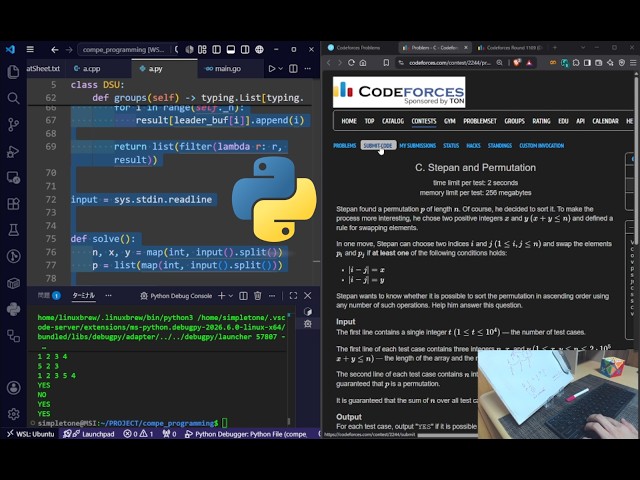Viewport: 640px width, 480px height.
Task: Split the terminal in the panel
Action: 243,296
